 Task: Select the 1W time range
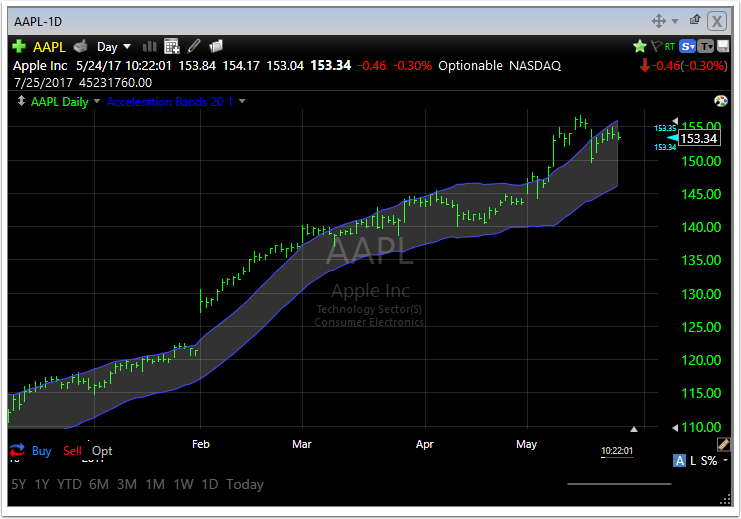[183, 484]
